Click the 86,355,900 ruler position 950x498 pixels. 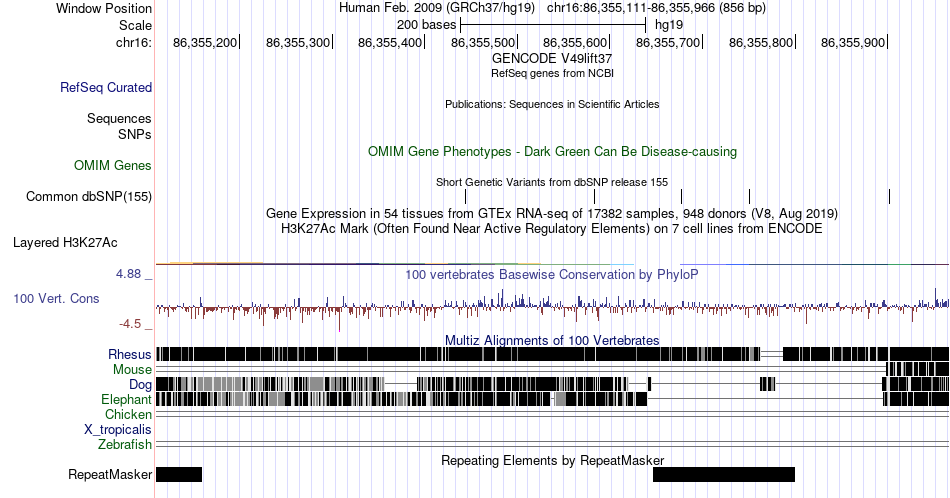tap(853, 42)
